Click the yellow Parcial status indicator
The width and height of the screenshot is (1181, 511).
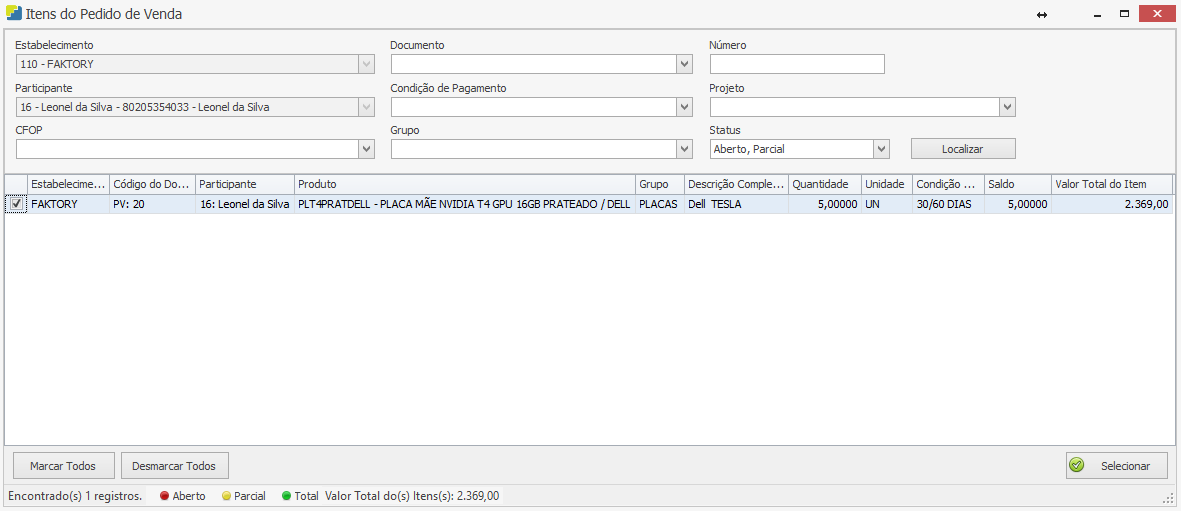click(x=226, y=496)
